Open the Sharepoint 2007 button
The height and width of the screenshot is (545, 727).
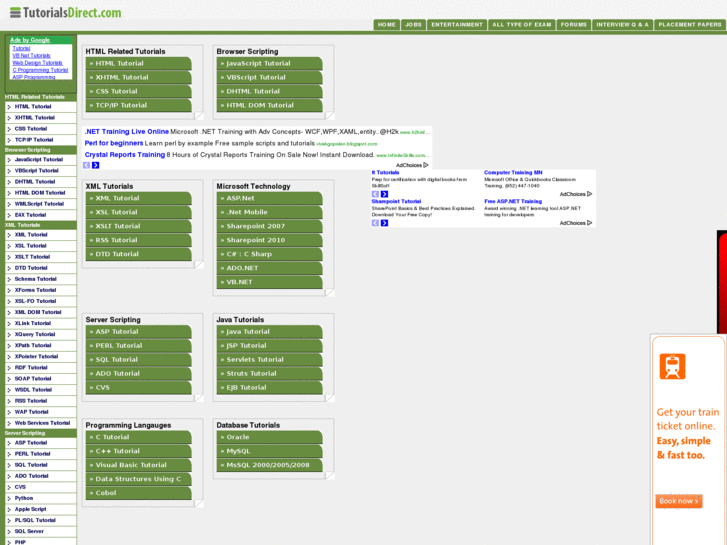[269, 226]
